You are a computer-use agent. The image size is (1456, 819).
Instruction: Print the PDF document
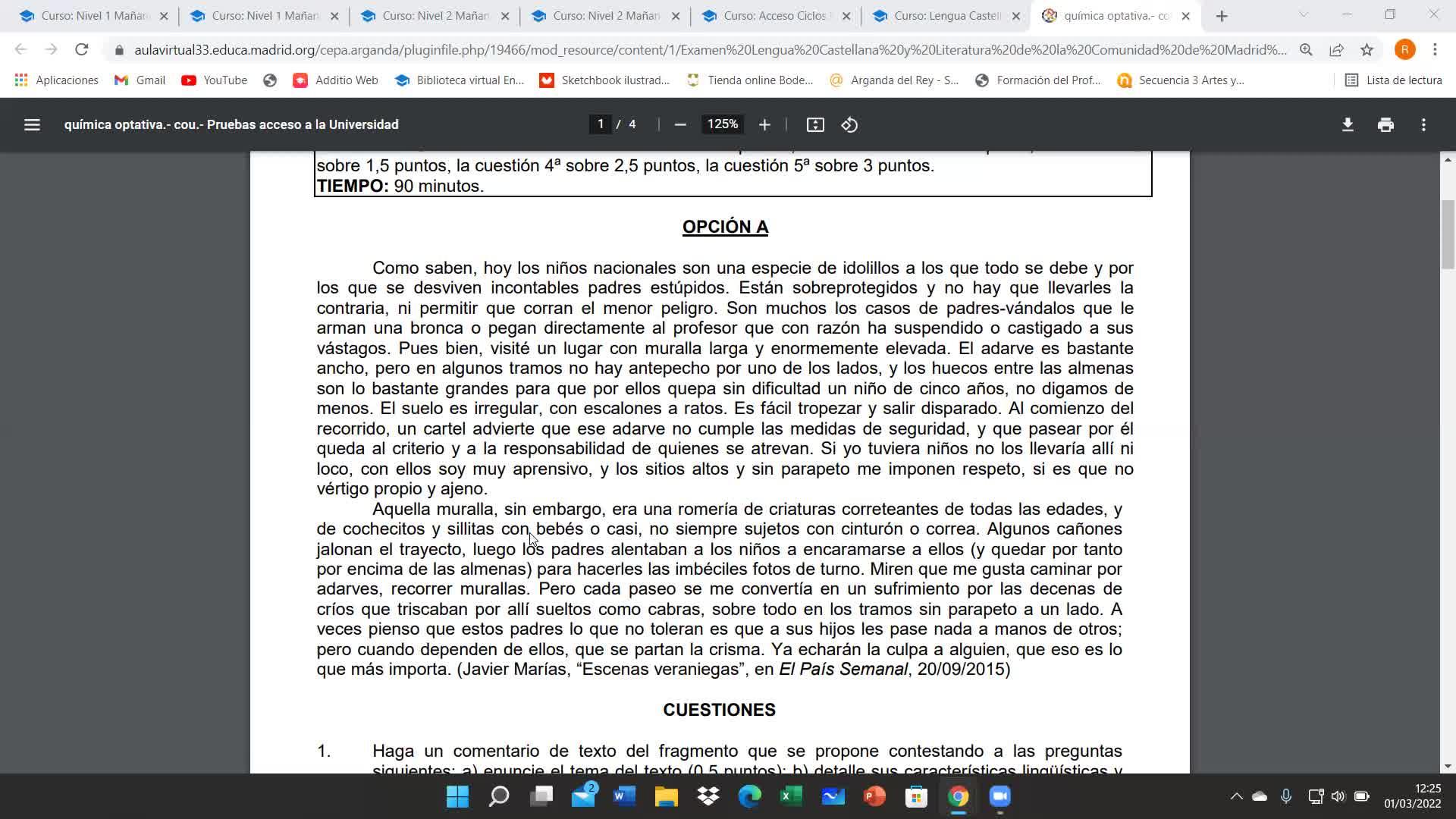pyautogui.click(x=1385, y=124)
